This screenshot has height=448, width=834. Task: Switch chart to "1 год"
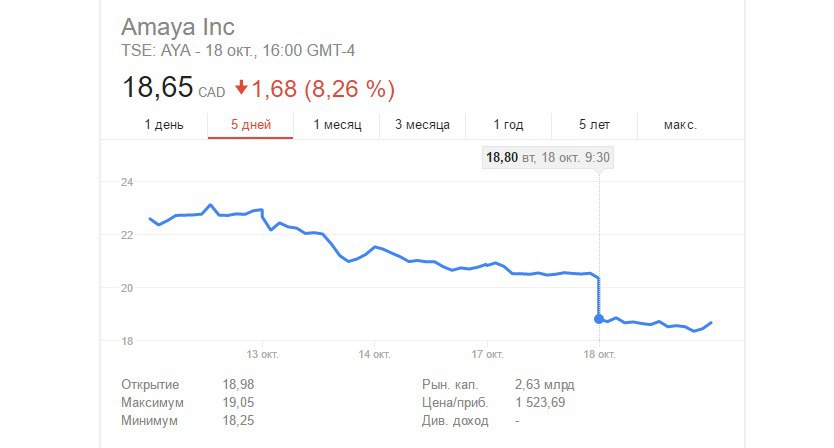508,125
